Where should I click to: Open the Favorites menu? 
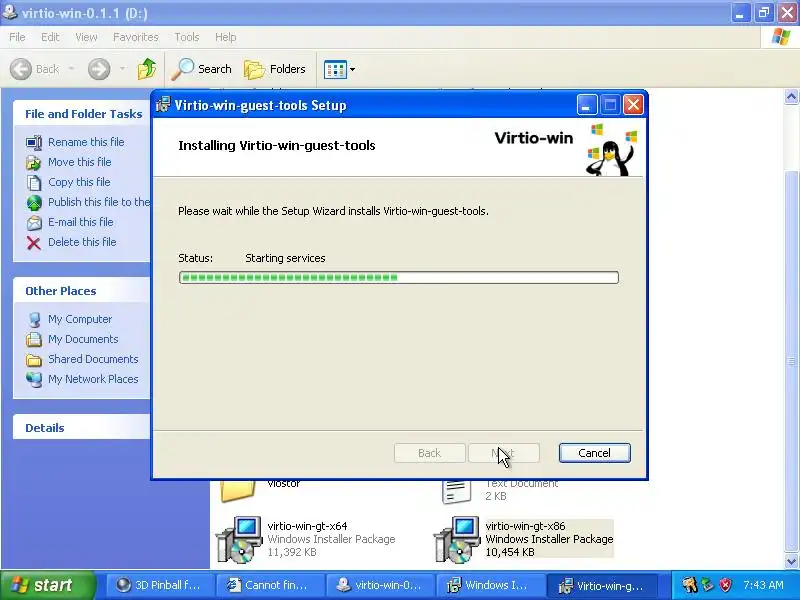136,37
